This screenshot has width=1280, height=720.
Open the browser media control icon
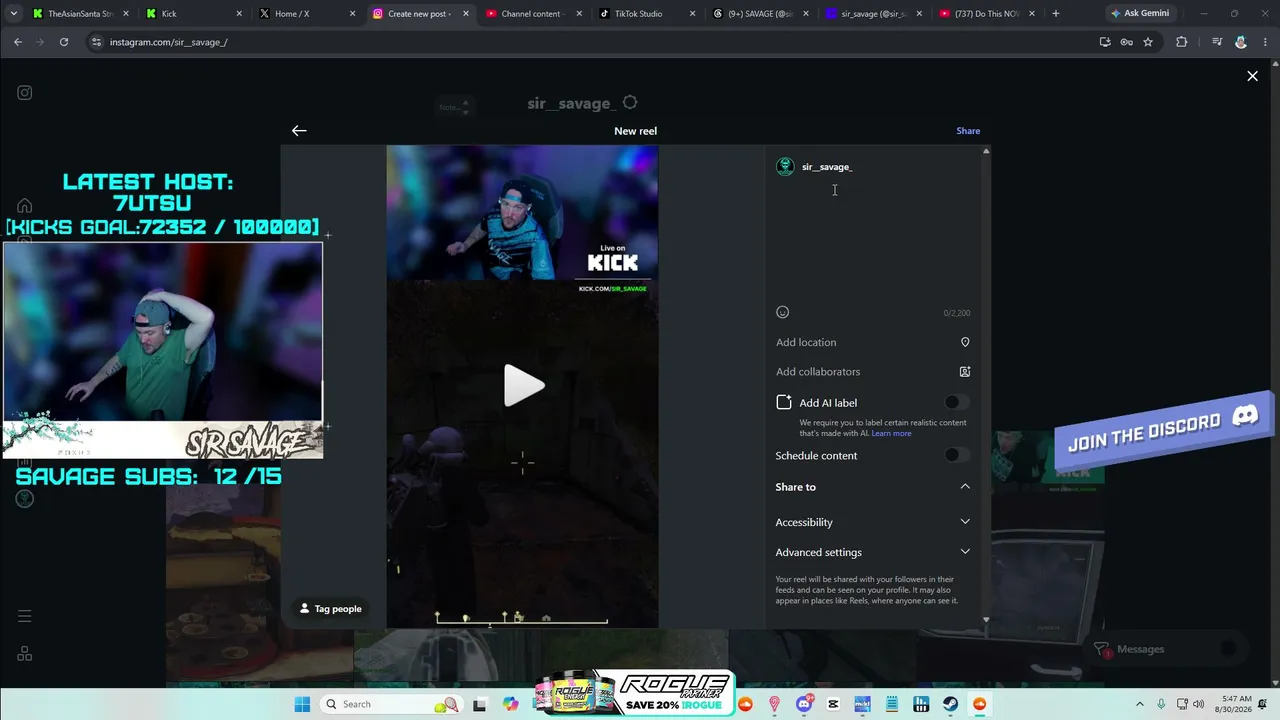point(1216,42)
